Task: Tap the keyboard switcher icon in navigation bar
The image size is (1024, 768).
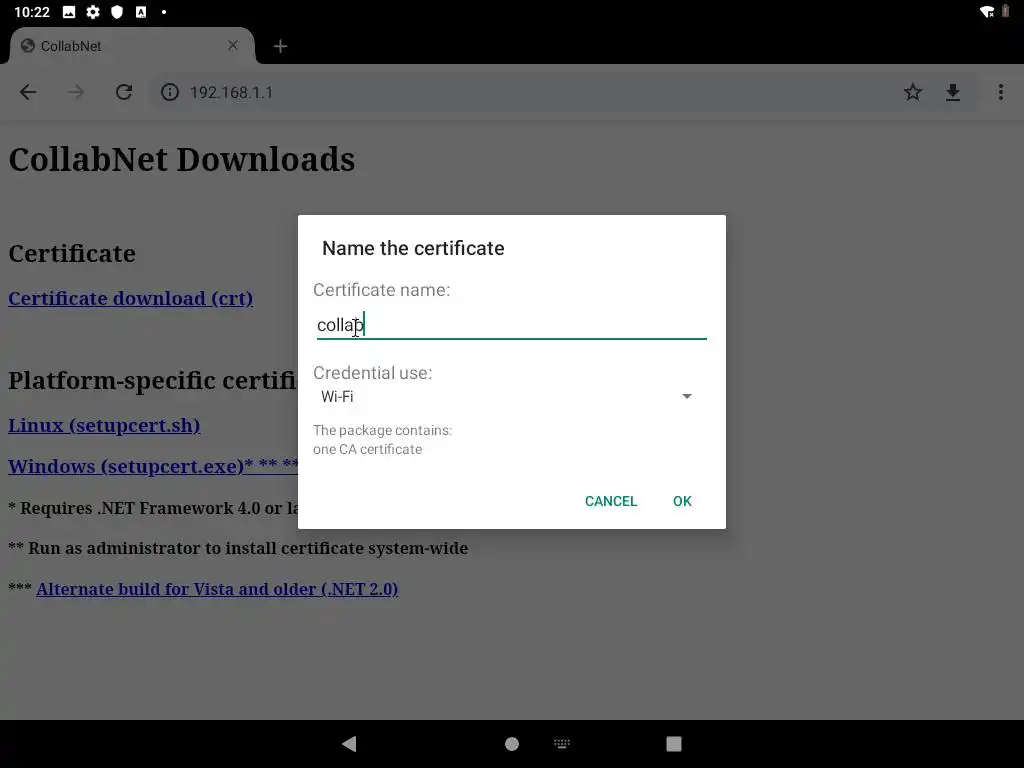Action: click(562, 743)
